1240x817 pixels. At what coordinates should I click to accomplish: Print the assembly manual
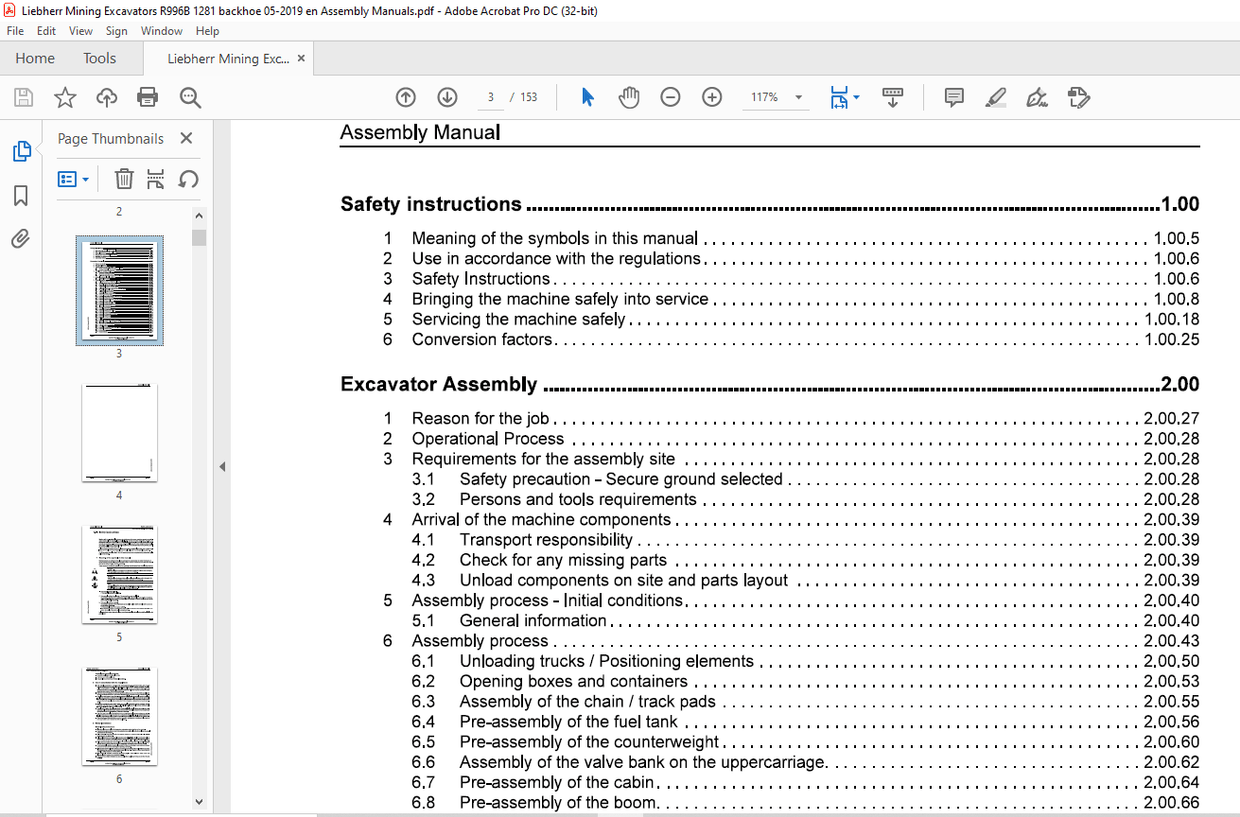click(148, 97)
